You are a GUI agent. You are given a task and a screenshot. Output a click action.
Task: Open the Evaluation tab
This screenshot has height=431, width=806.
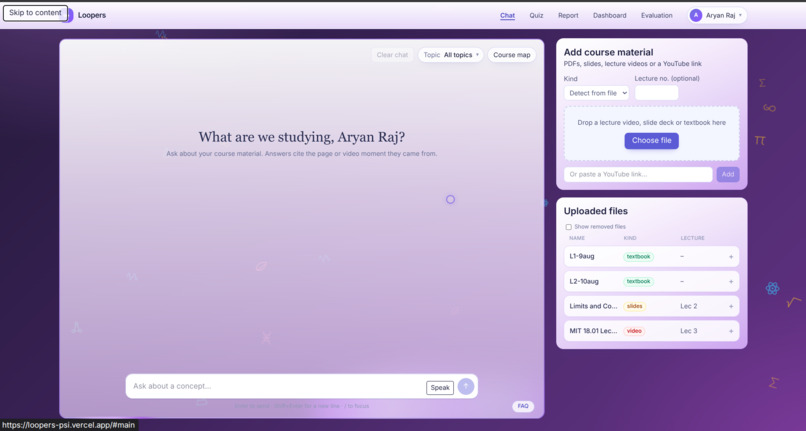(656, 15)
